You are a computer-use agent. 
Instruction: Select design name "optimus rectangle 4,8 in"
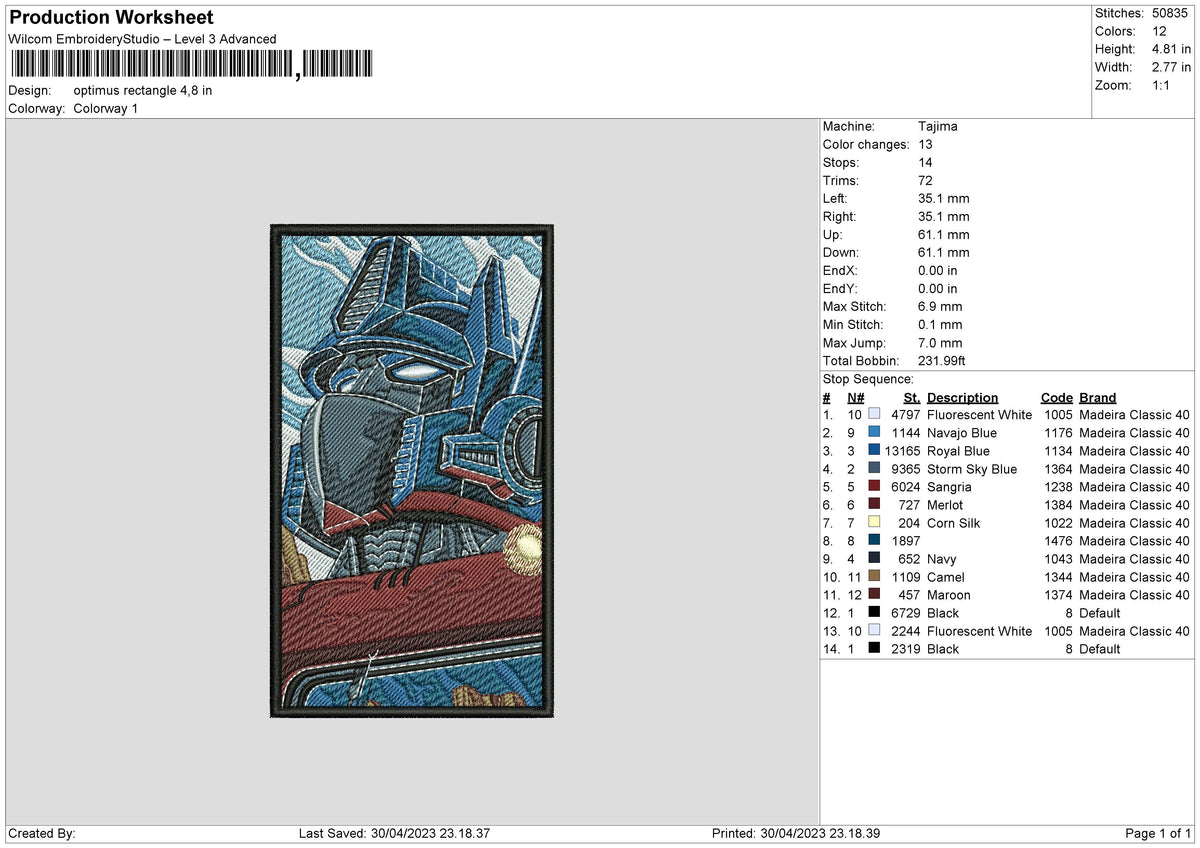pyautogui.click(x=143, y=90)
